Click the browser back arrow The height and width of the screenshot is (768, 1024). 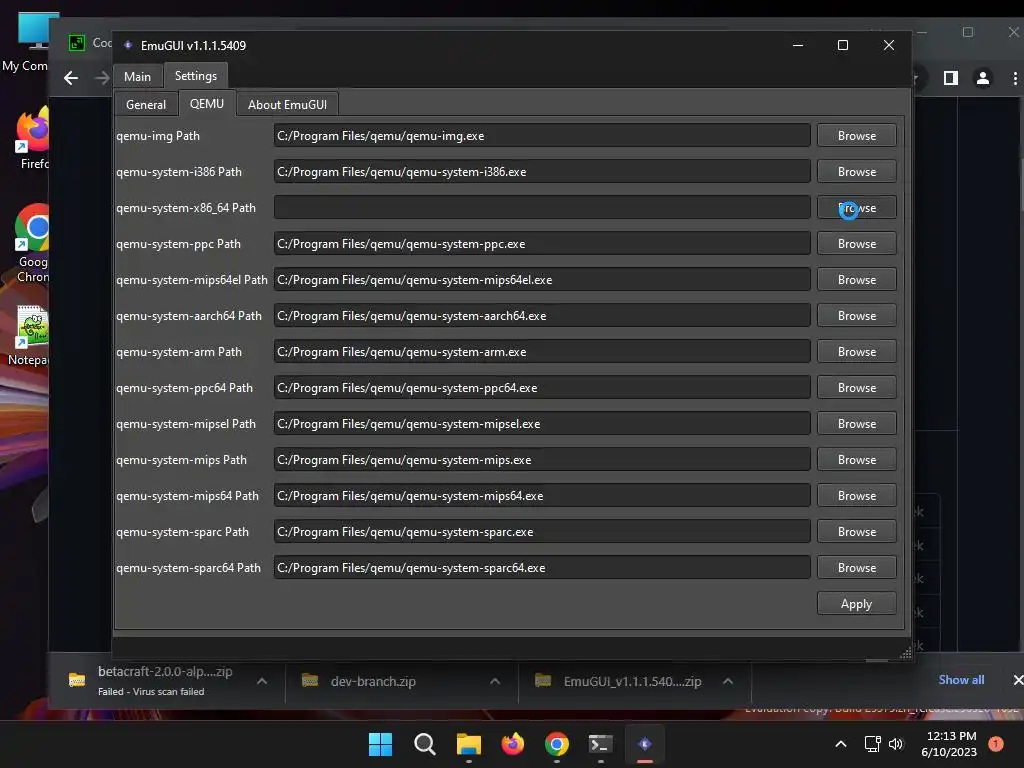(71, 78)
